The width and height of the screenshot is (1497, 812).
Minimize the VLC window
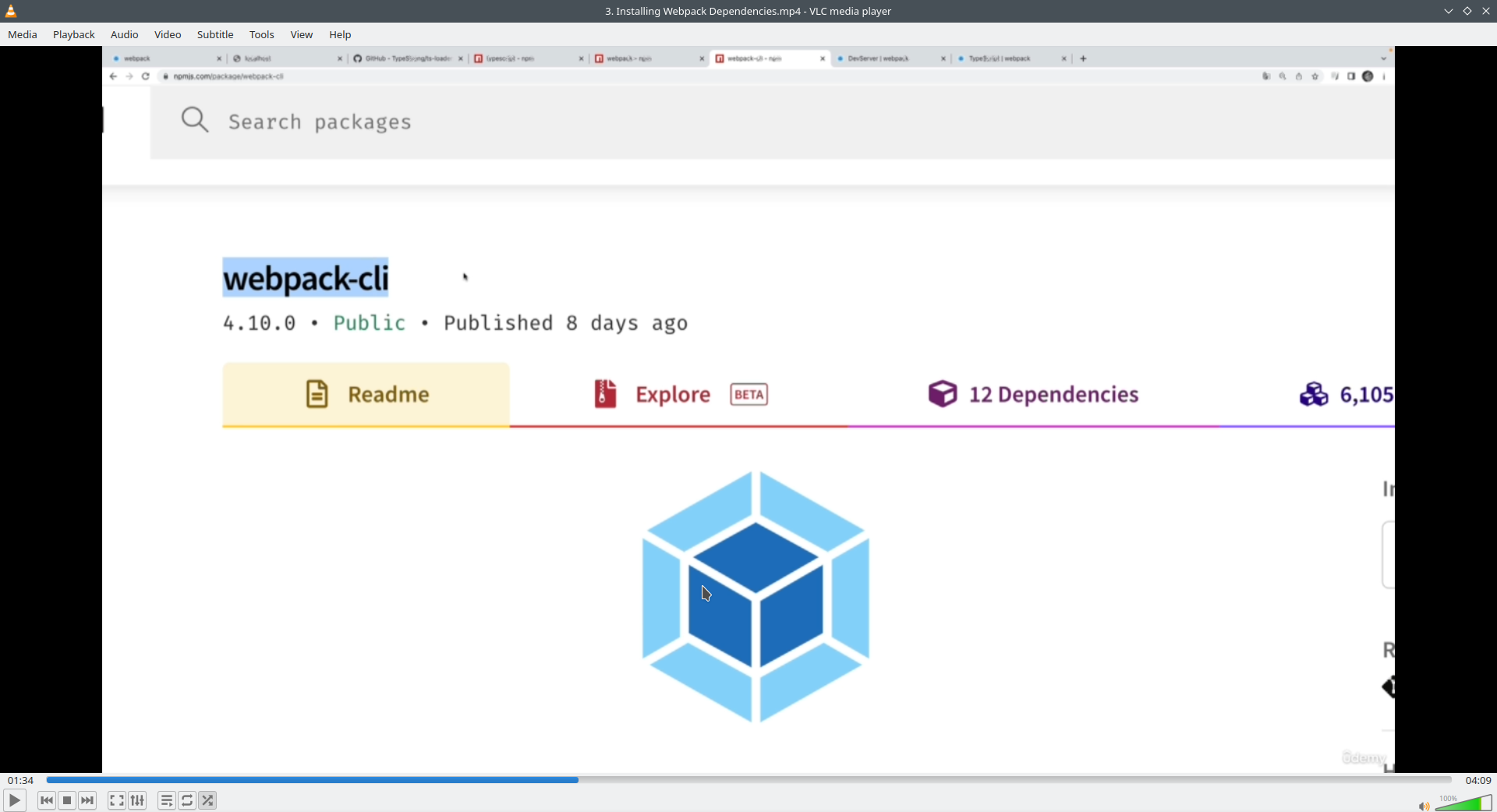(1449, 11)
